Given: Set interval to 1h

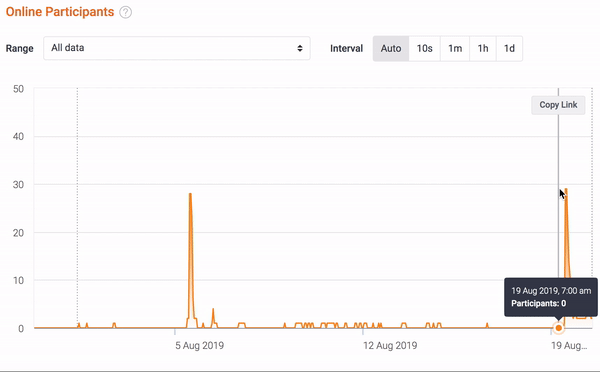Looking at the screenshot, I should coord(483,49).
